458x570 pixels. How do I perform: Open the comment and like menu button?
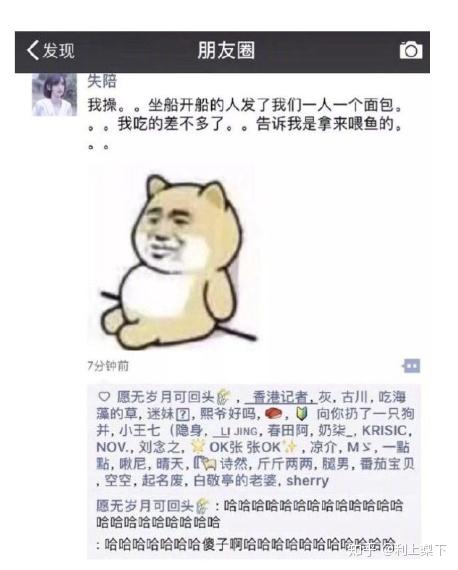tap(411, 366)
